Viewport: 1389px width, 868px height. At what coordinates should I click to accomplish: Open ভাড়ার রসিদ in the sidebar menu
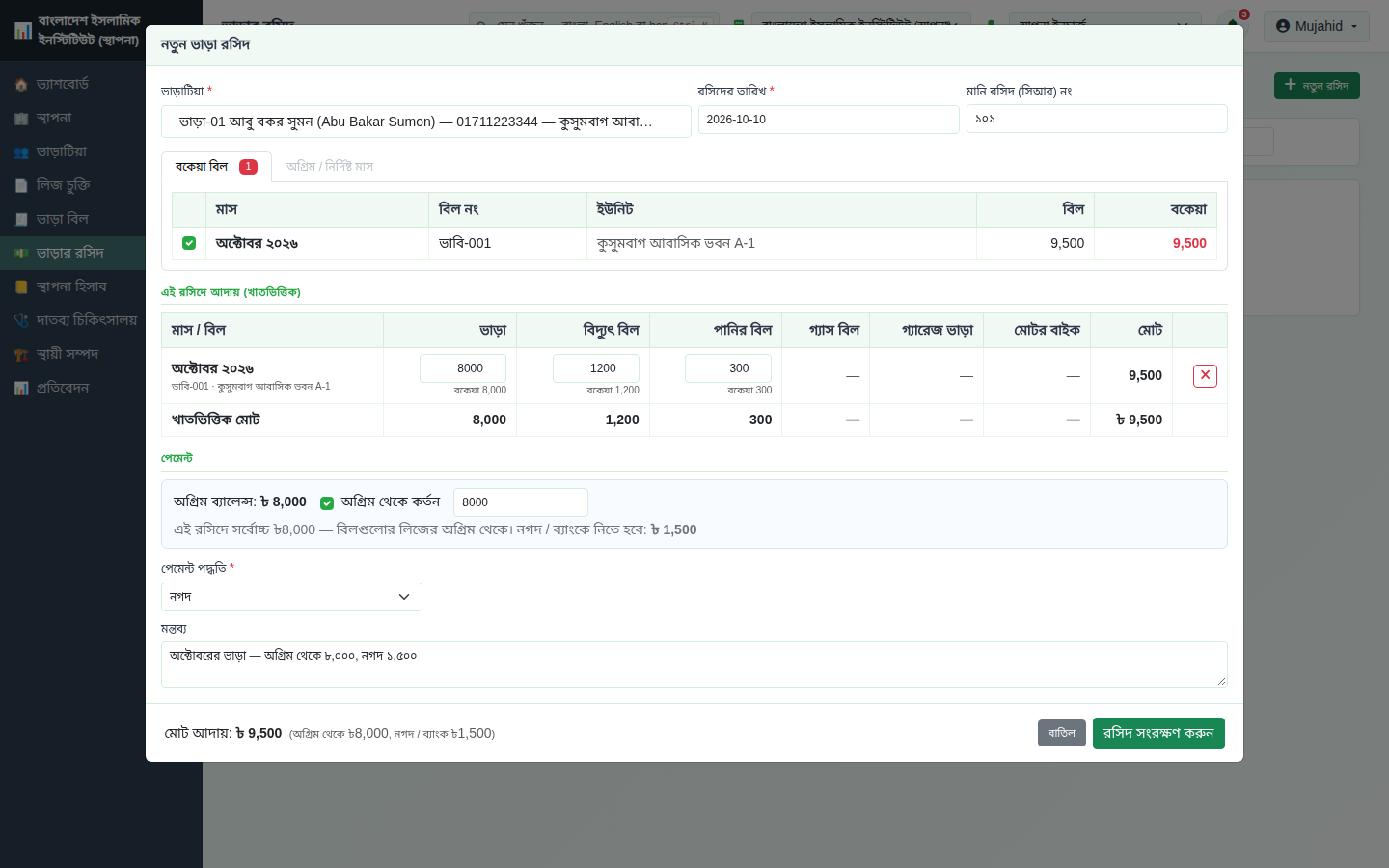72,253
